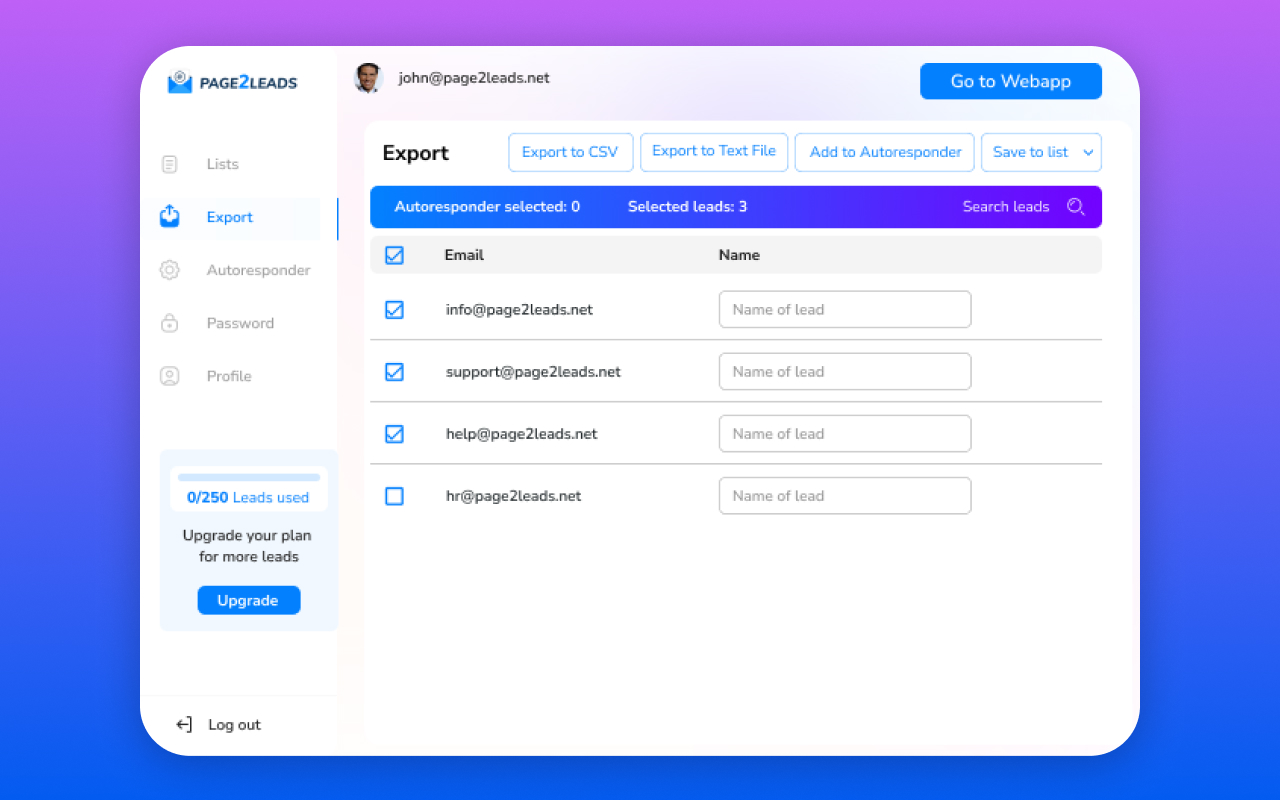Screen dimensions: 1280x800
Task: Open the Password settings page
Action: (240, 323)
